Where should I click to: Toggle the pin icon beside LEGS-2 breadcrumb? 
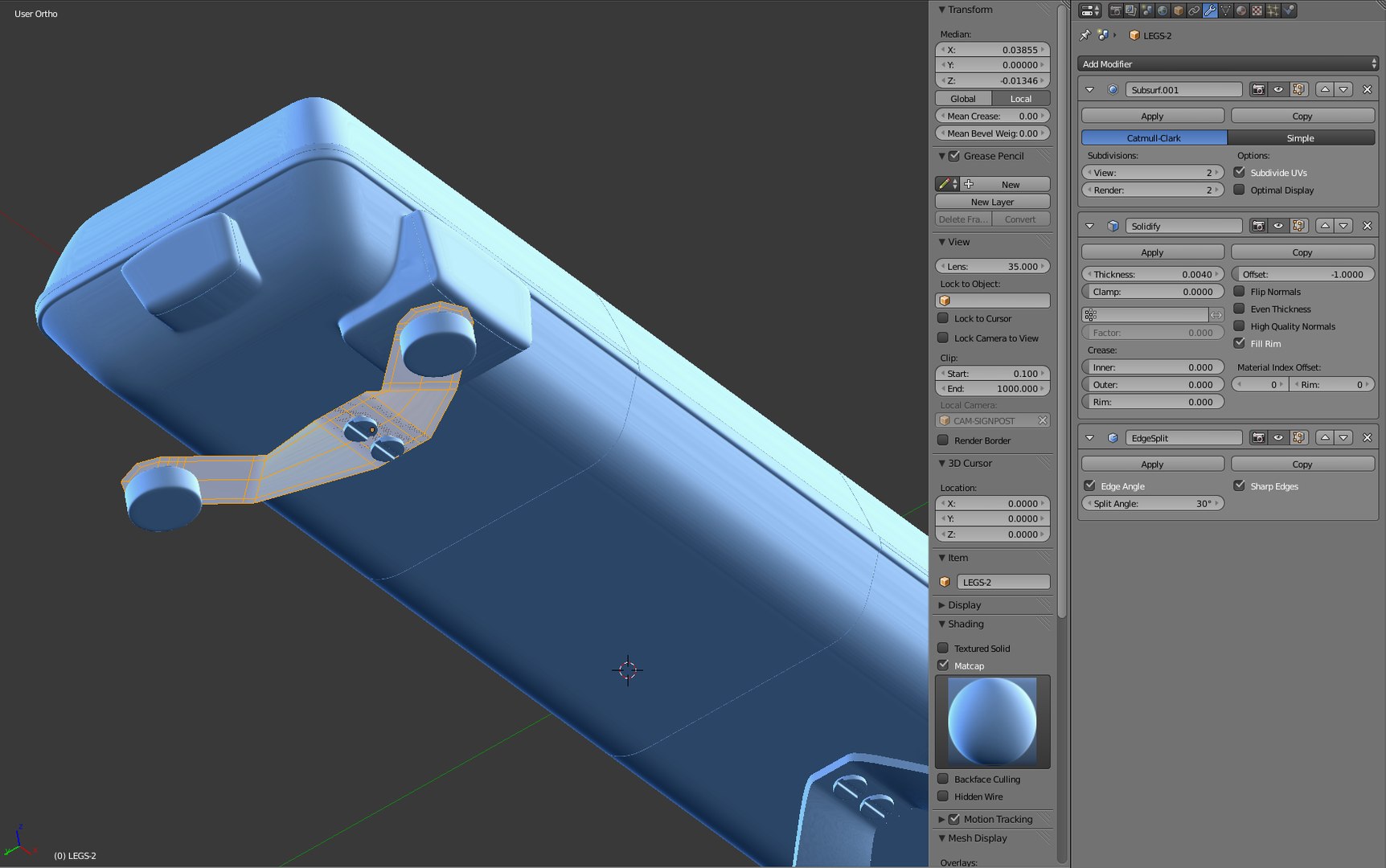(x=1085, y=35)
